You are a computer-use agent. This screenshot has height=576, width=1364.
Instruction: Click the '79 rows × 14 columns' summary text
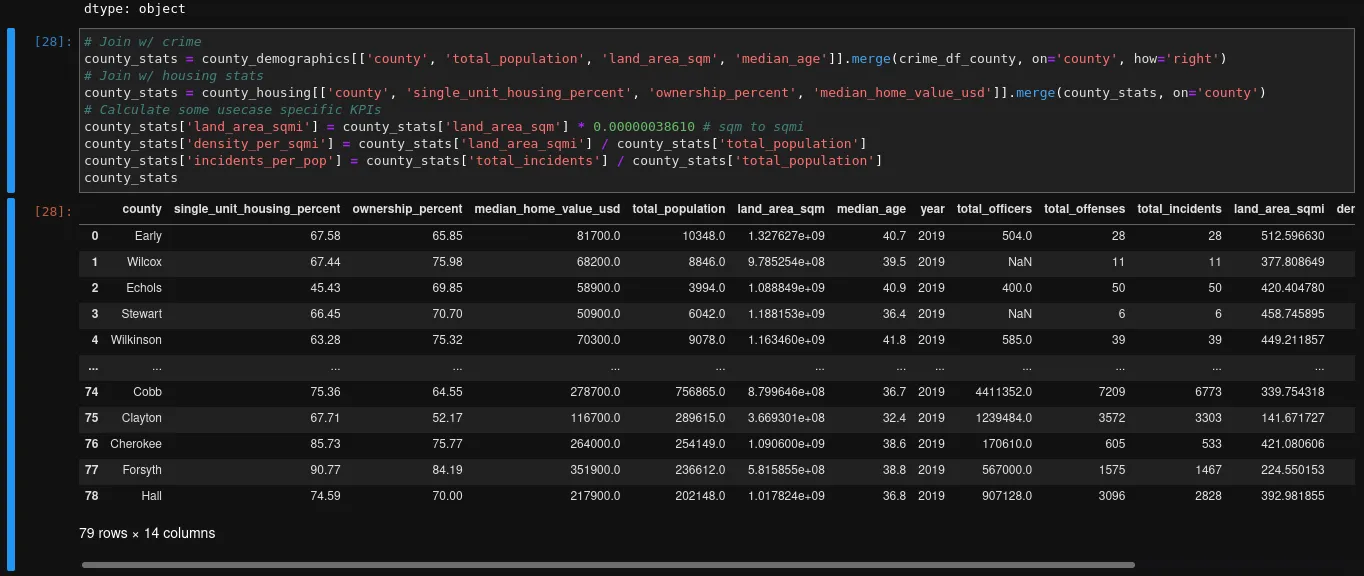click(x=147, y=533)
